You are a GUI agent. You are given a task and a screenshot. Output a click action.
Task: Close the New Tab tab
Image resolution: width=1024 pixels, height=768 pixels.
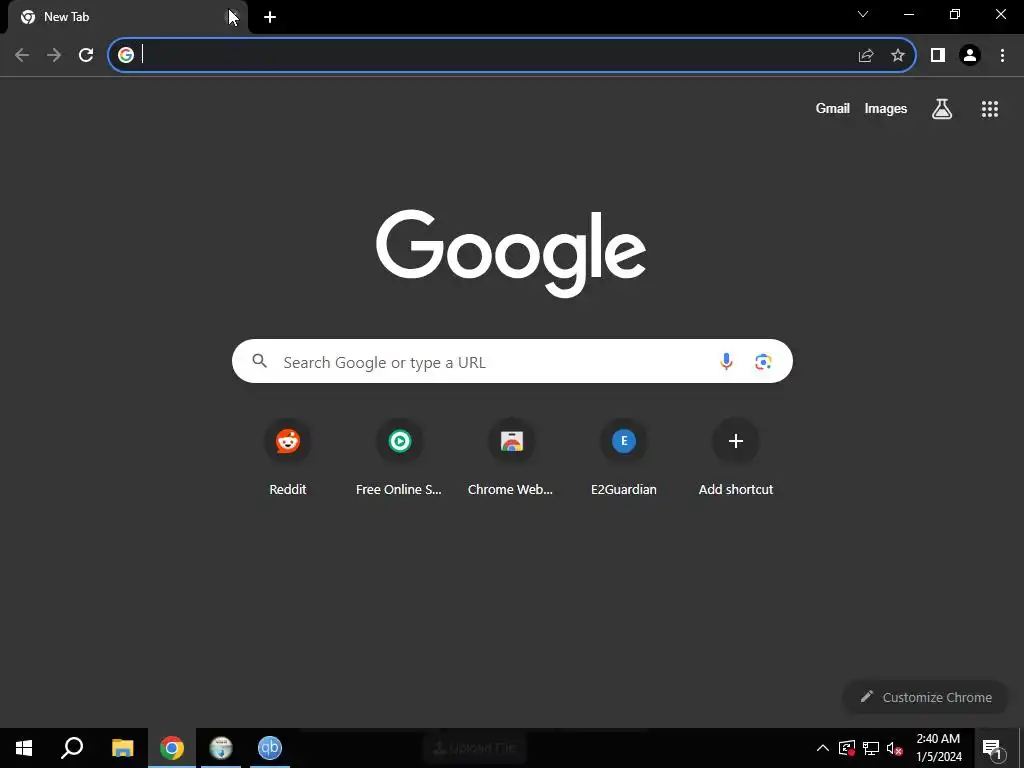click(x=233, y=18)
